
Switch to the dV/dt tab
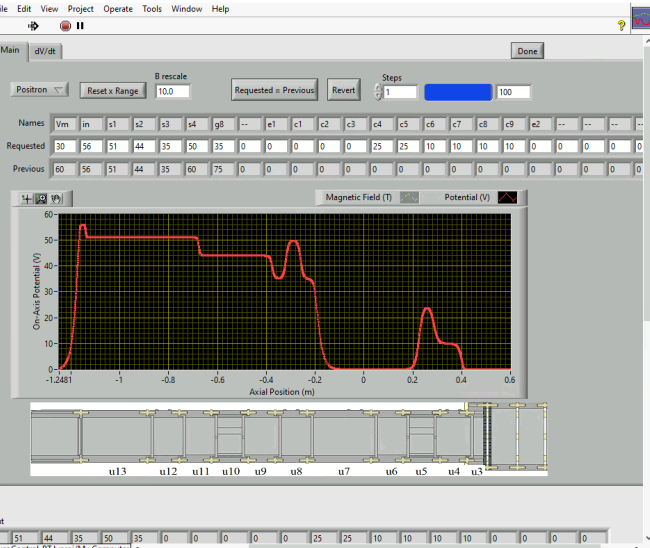point(47,50)
